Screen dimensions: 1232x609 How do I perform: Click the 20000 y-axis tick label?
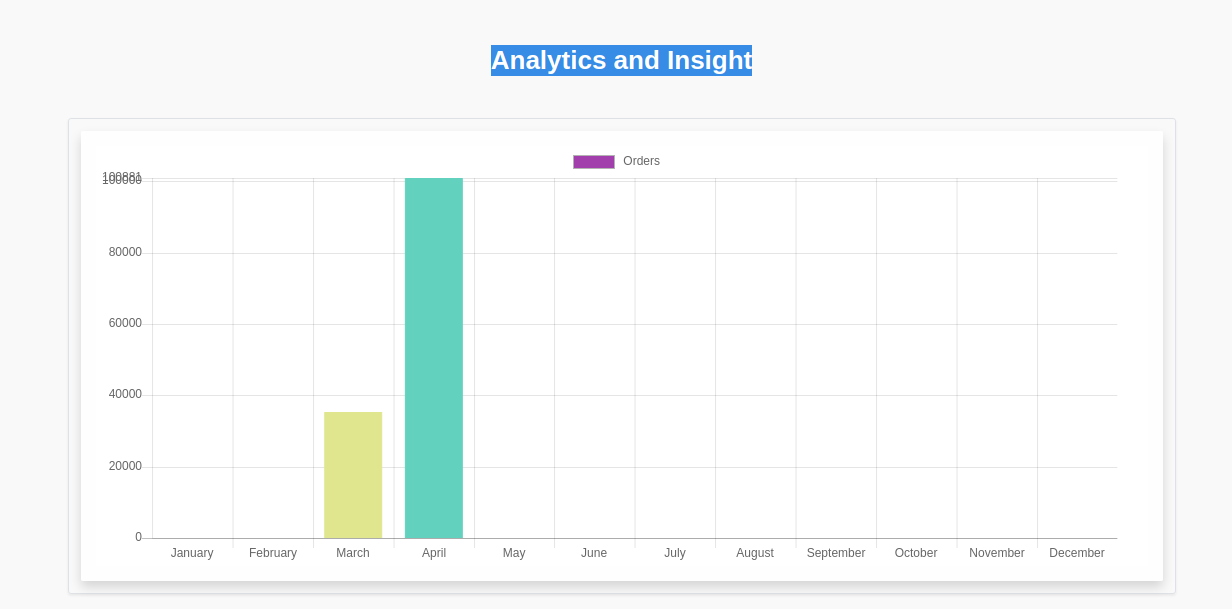pos(125,466)
